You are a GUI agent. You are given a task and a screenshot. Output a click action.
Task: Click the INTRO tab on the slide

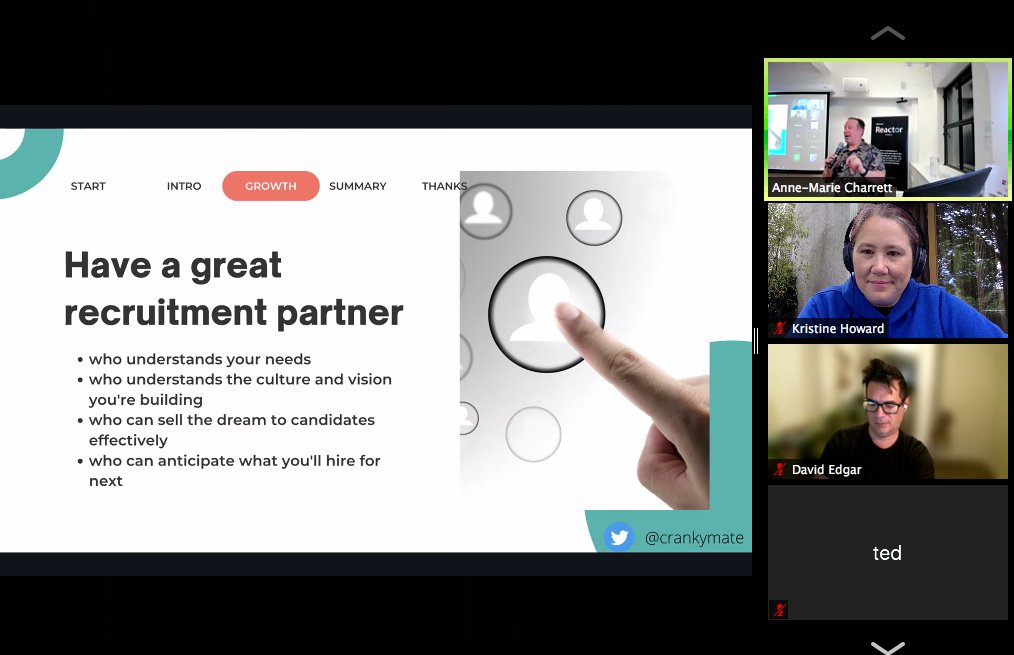184,186
